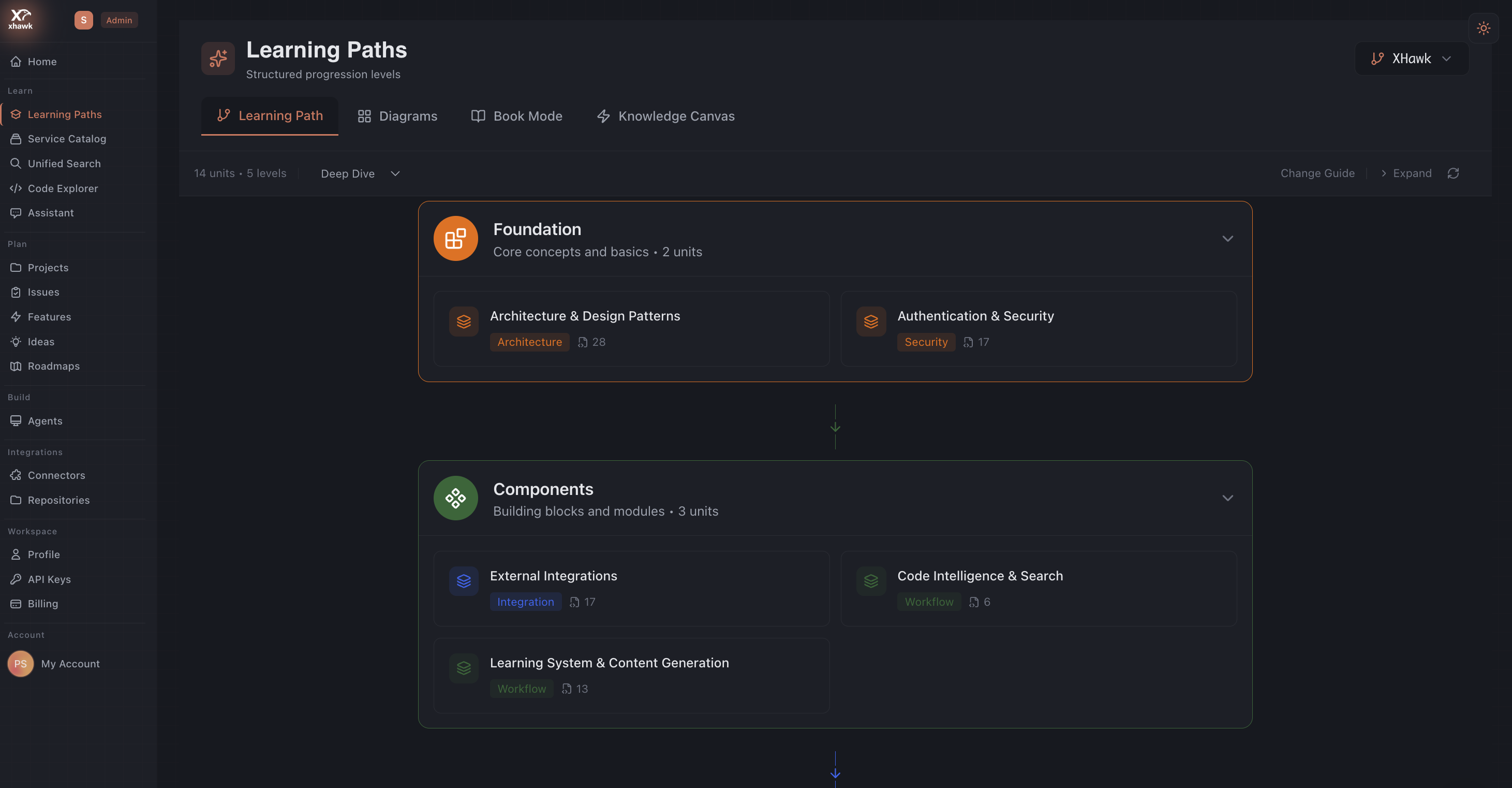Open the Ideas lightbulb item in sidebar
This screenshot has width=1512, height=788.
pos(17,341)
